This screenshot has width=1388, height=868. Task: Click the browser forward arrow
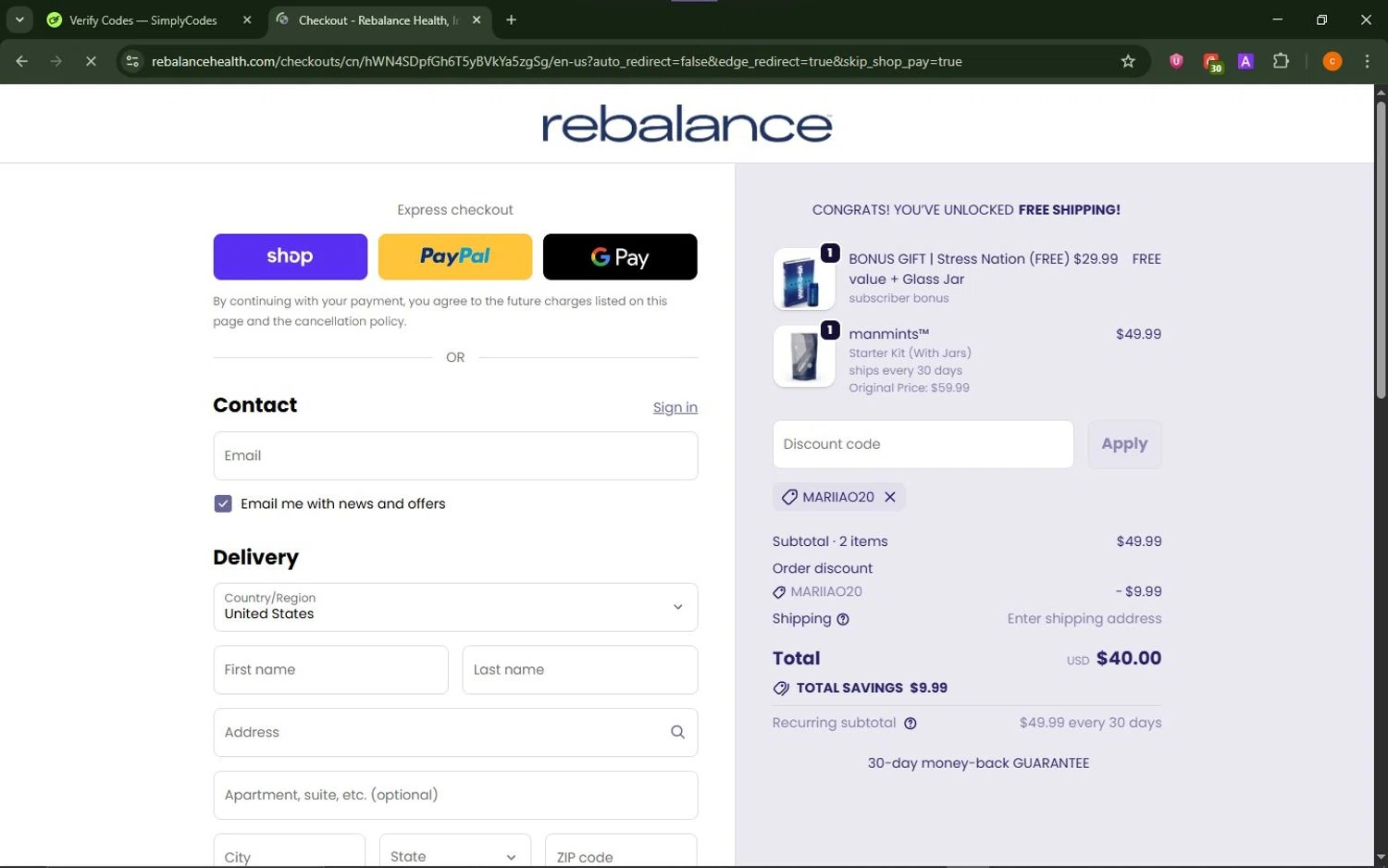point(56,61)
